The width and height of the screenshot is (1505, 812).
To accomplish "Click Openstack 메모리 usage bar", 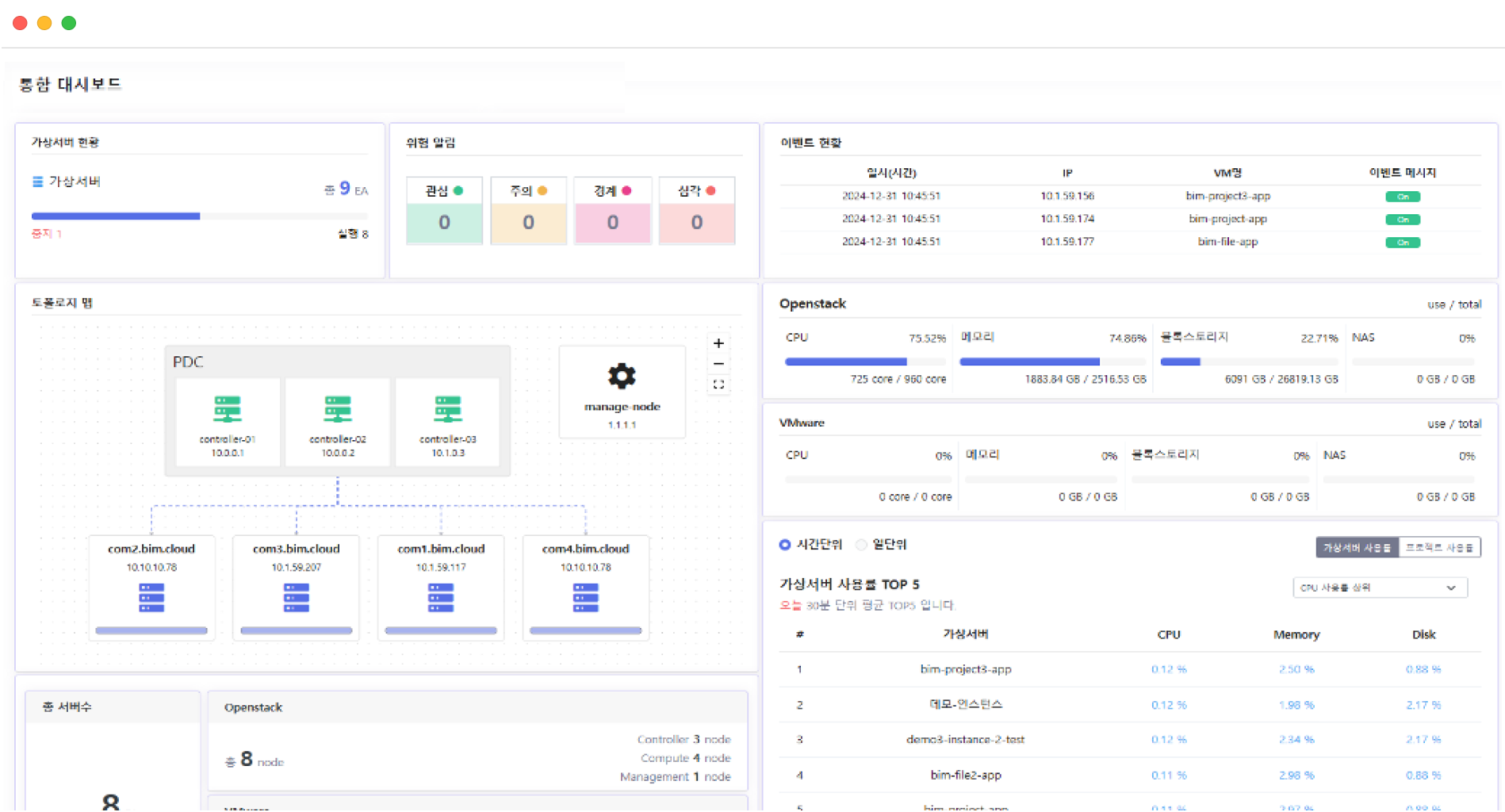I will [x=1053, y=362].
